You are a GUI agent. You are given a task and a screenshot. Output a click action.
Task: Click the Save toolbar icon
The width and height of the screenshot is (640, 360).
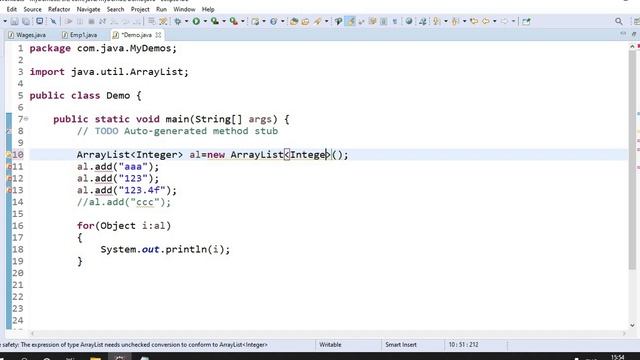(14, 21)
